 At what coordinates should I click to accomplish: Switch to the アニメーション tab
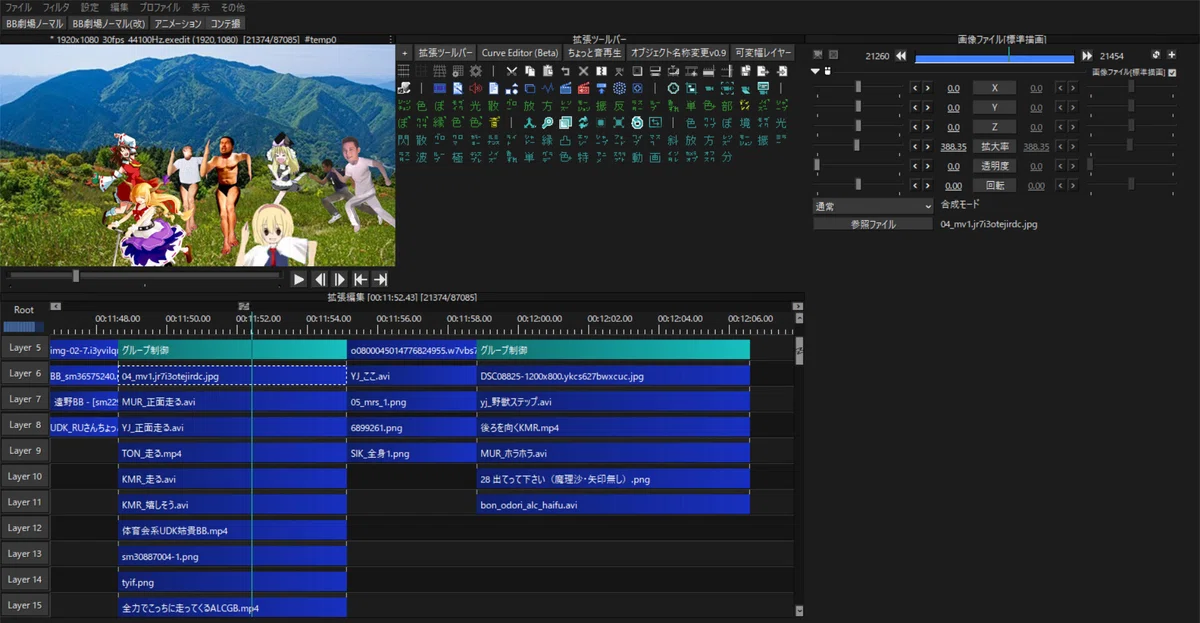coord(178,23)
